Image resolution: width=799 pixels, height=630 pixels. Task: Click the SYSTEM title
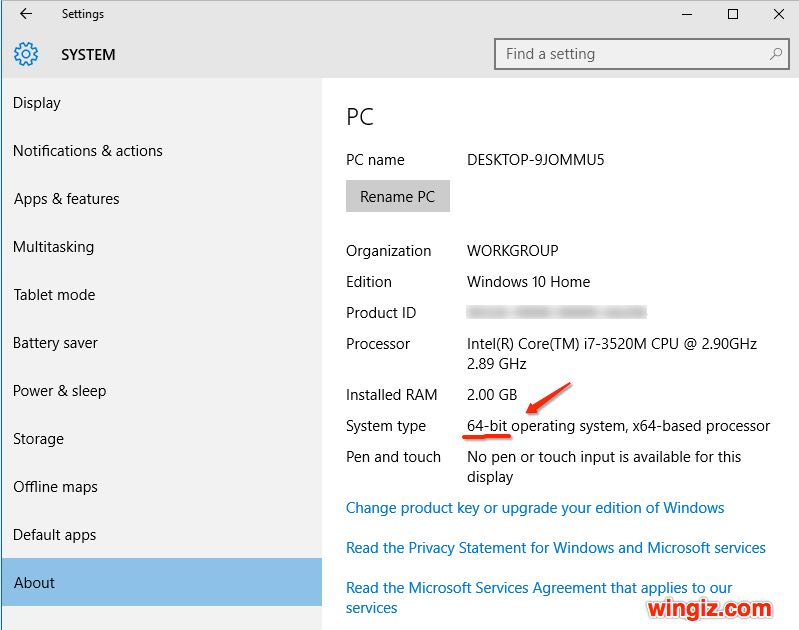(x=88, y=55)
